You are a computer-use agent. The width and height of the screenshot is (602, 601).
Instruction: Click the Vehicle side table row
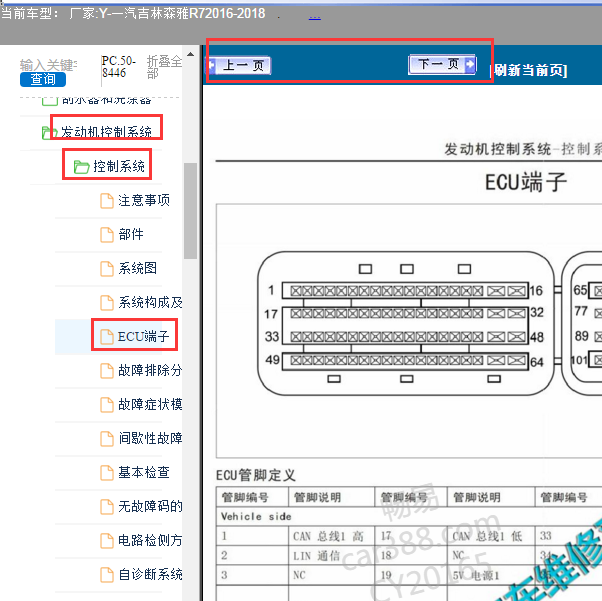(409, 517)
